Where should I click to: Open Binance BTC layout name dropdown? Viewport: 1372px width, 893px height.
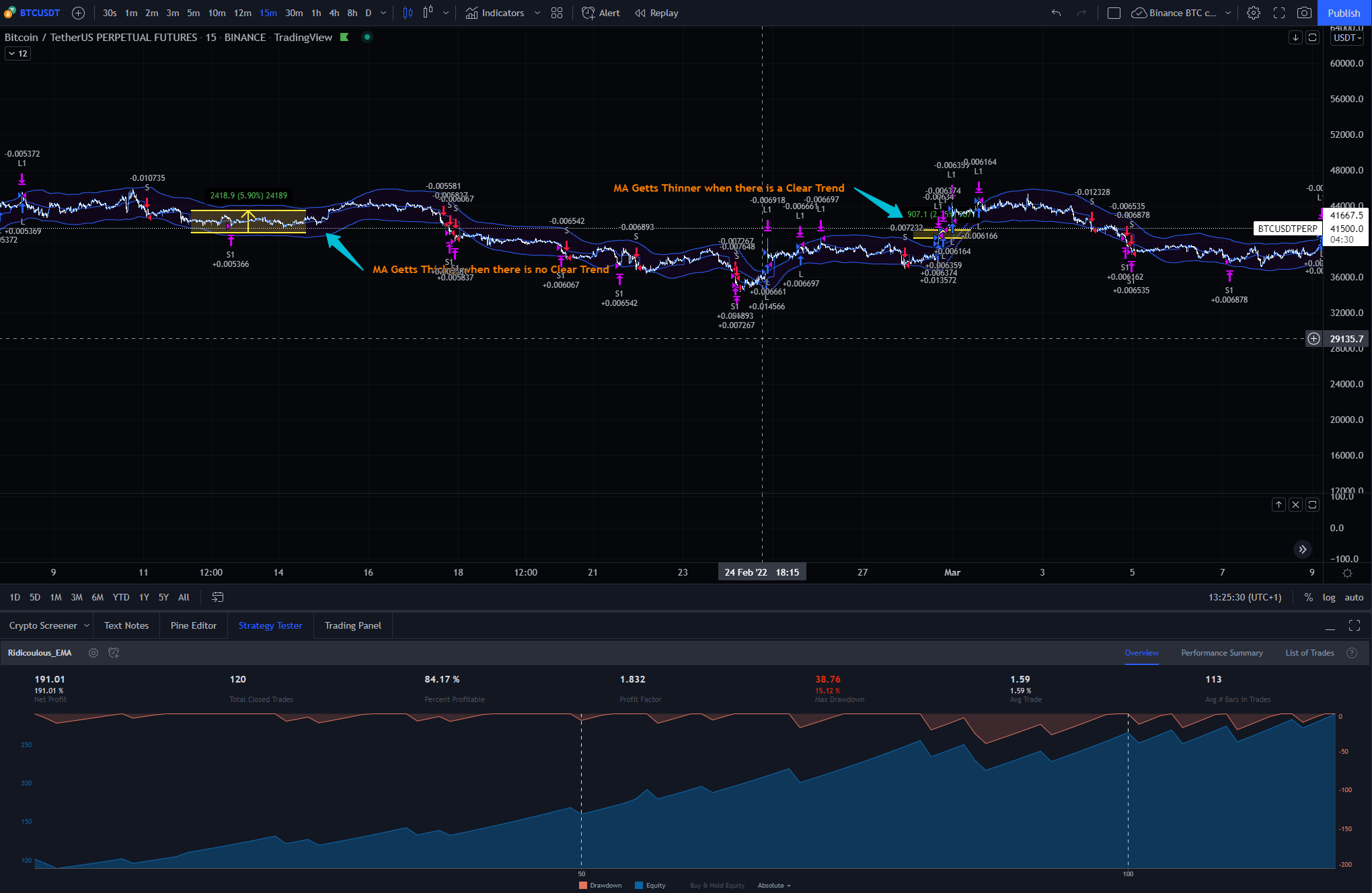[x=1182, y=13]
